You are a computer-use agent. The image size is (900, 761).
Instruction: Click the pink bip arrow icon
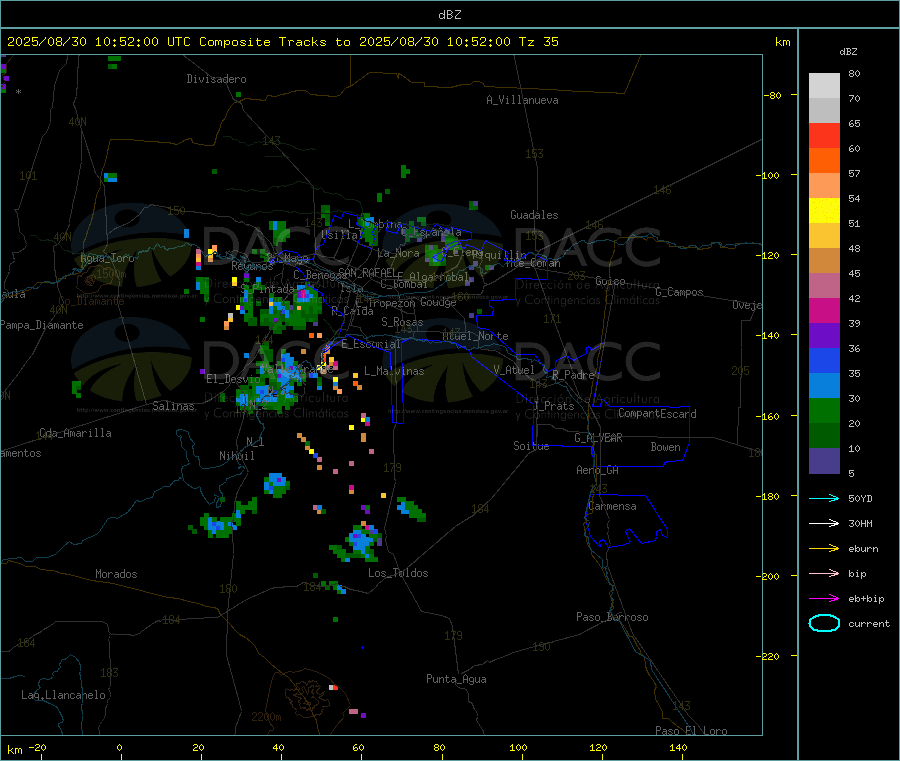824,573
